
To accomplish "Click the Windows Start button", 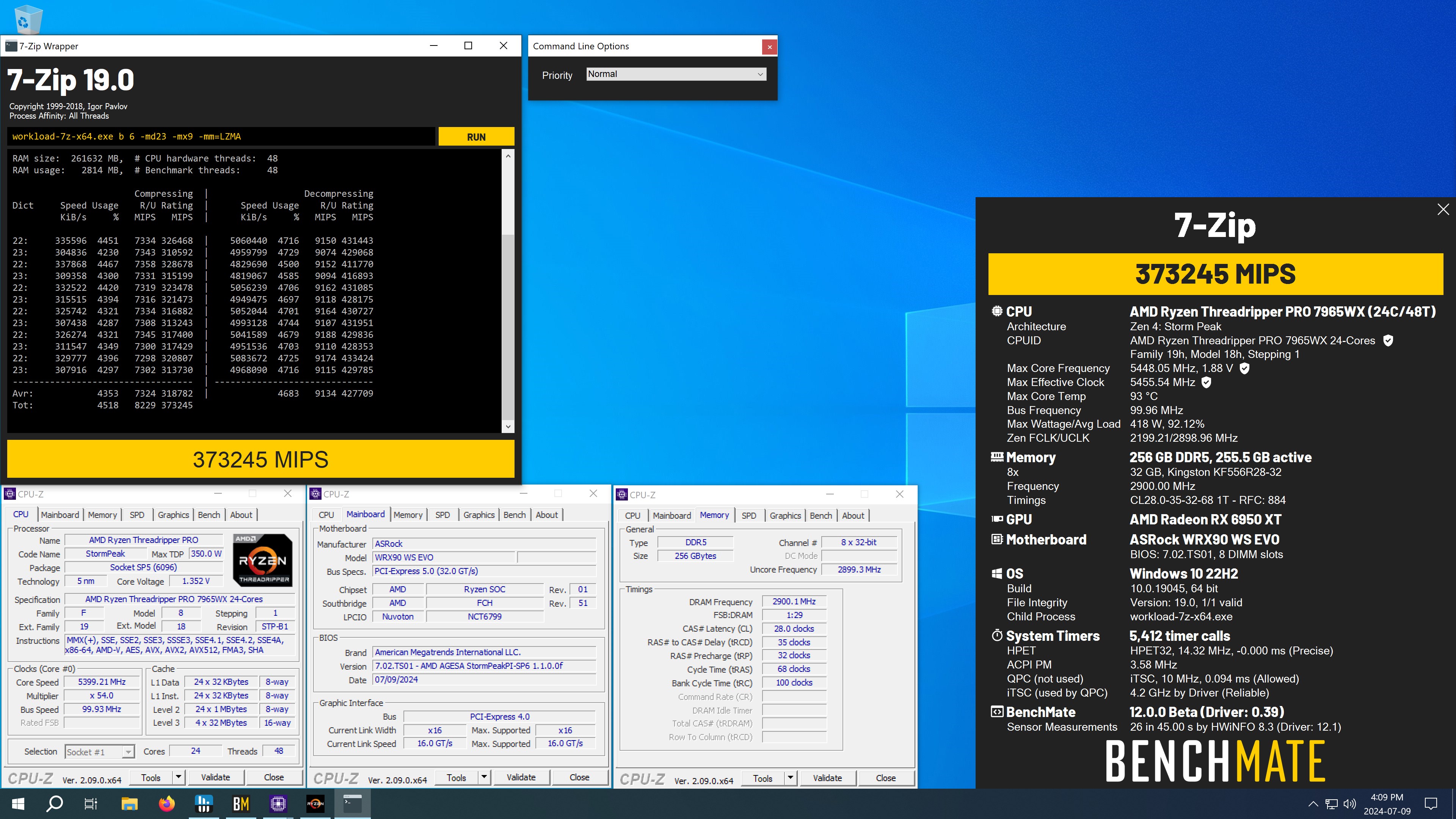I will pos(18,803).
